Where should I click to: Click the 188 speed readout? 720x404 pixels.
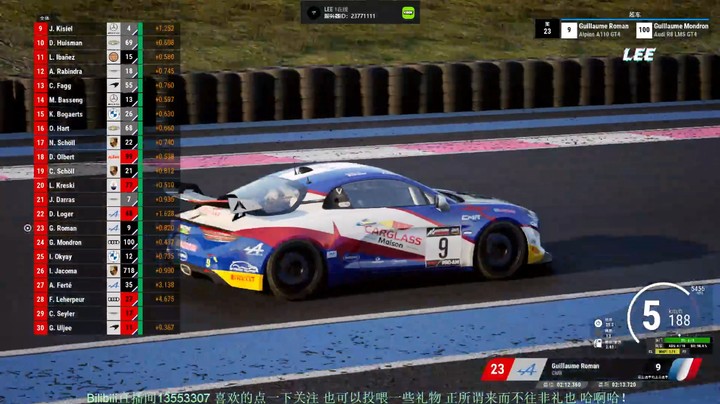tap(679, 320)
